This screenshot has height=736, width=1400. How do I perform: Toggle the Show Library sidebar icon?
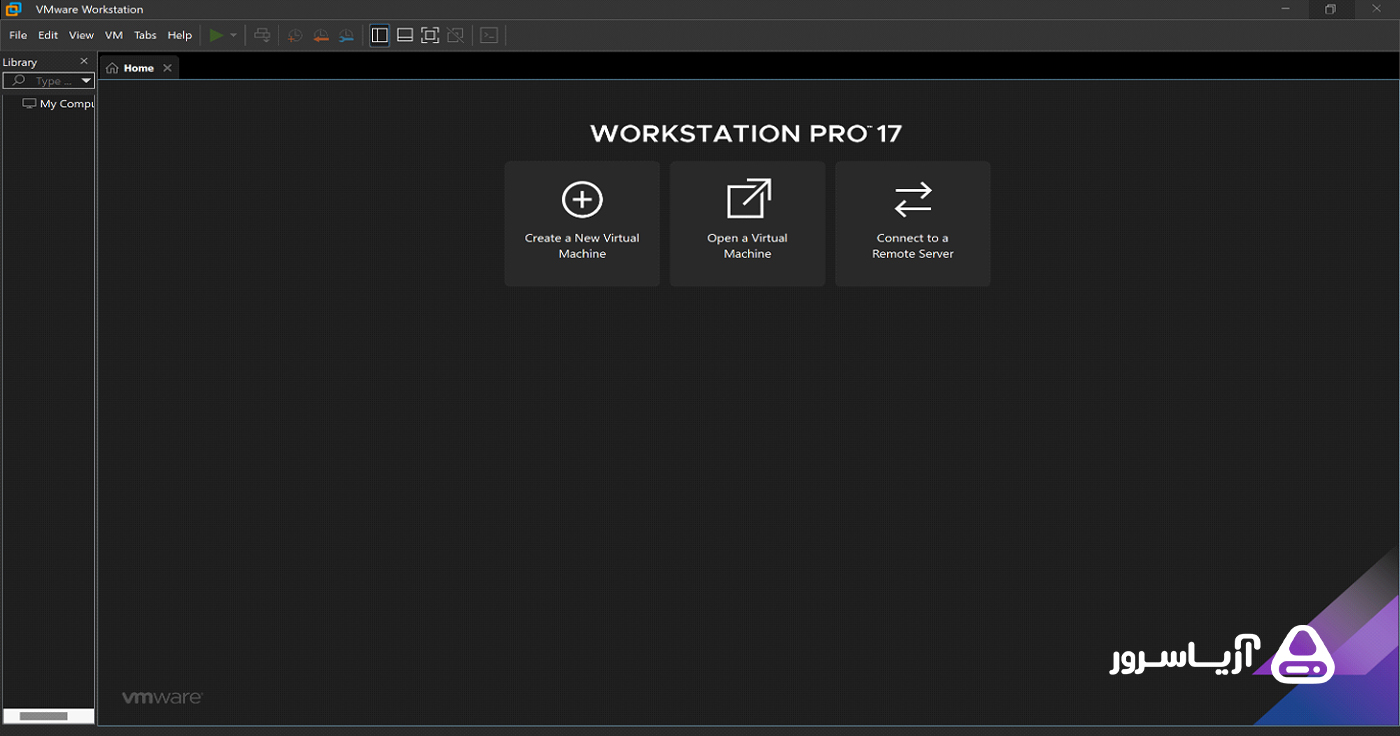click(379, 35)
